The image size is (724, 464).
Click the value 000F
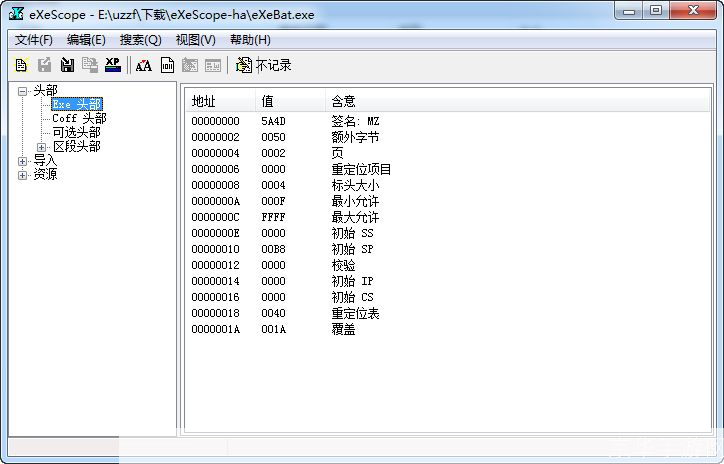273,201
